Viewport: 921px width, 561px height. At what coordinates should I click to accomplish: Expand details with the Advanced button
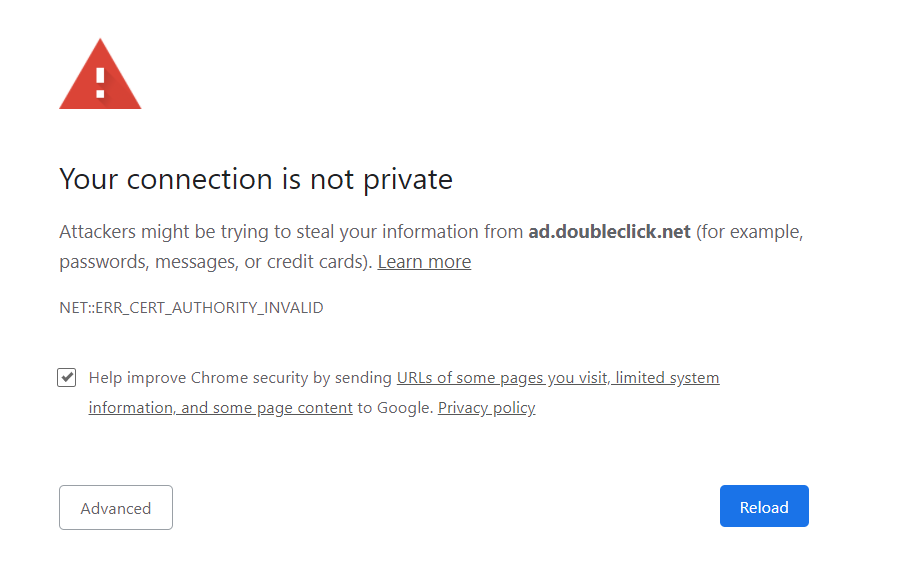point(116,508)
